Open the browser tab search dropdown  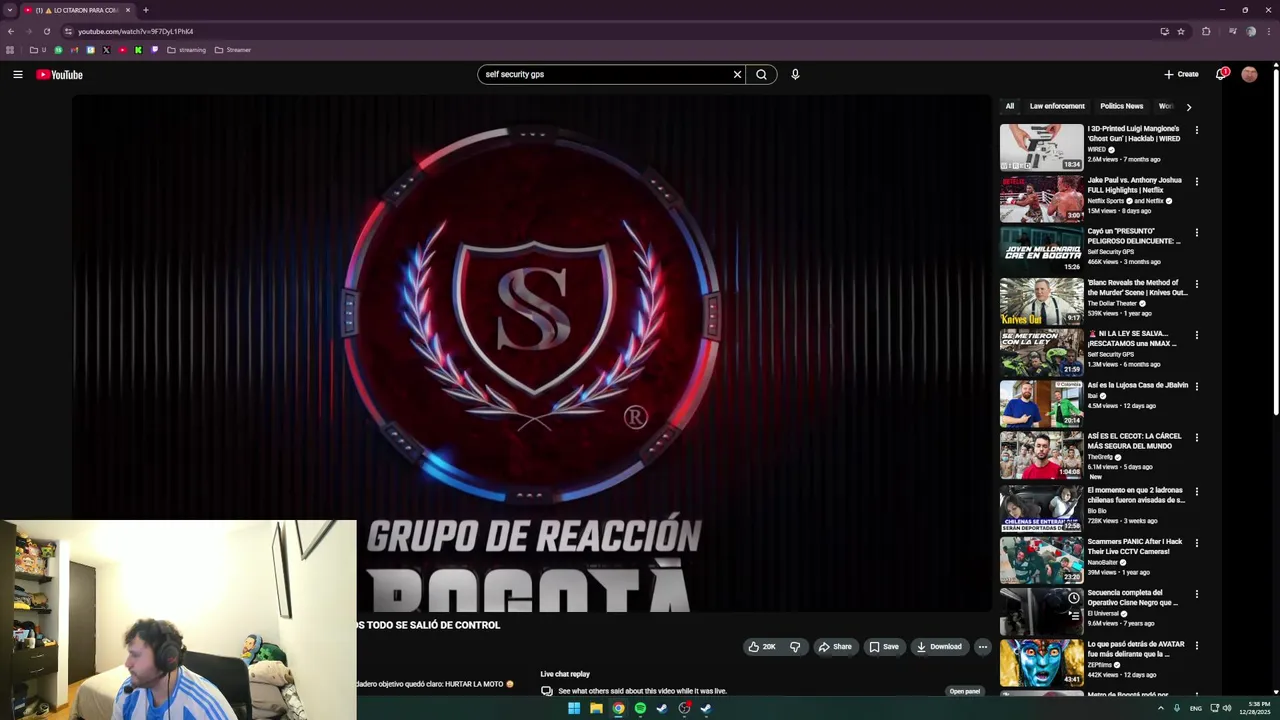10,10
